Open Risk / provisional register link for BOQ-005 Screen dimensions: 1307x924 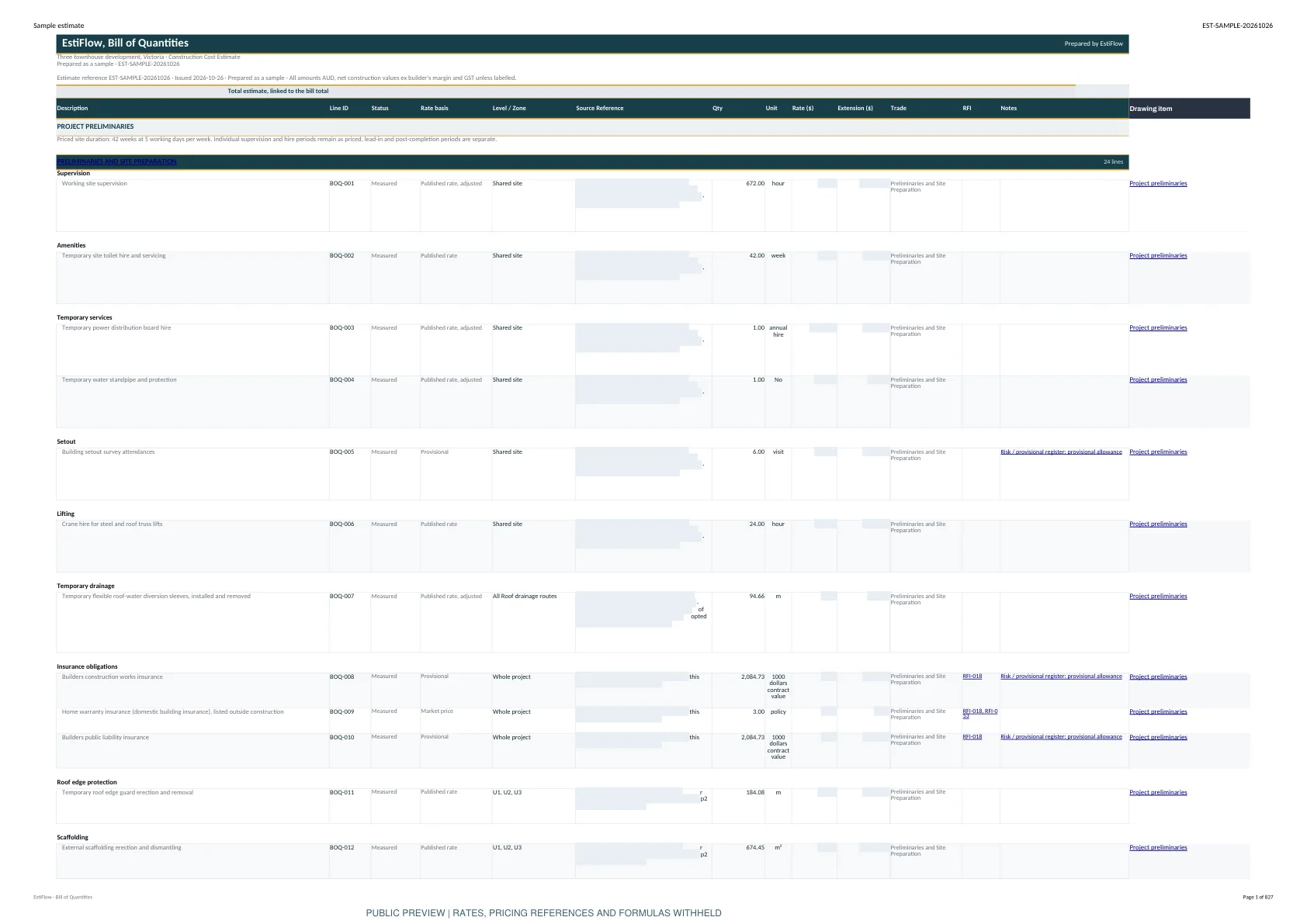1061,452
